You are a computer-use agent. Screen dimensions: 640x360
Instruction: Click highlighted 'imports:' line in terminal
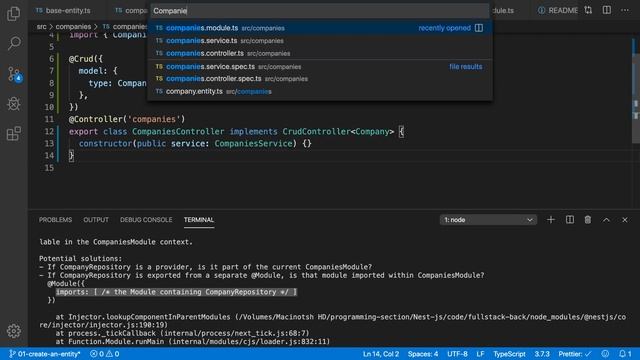tap(176, 292)
